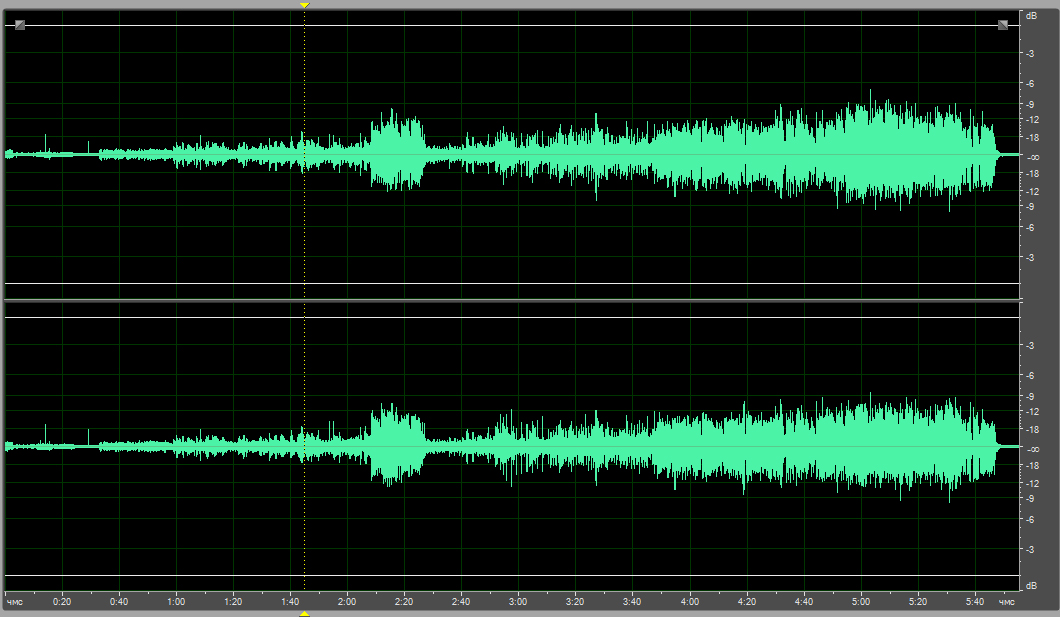The image size is (1060, 617).
Task: Click the 1:00 mark on the timeline ruler
Action: click(x=176, y=602)
